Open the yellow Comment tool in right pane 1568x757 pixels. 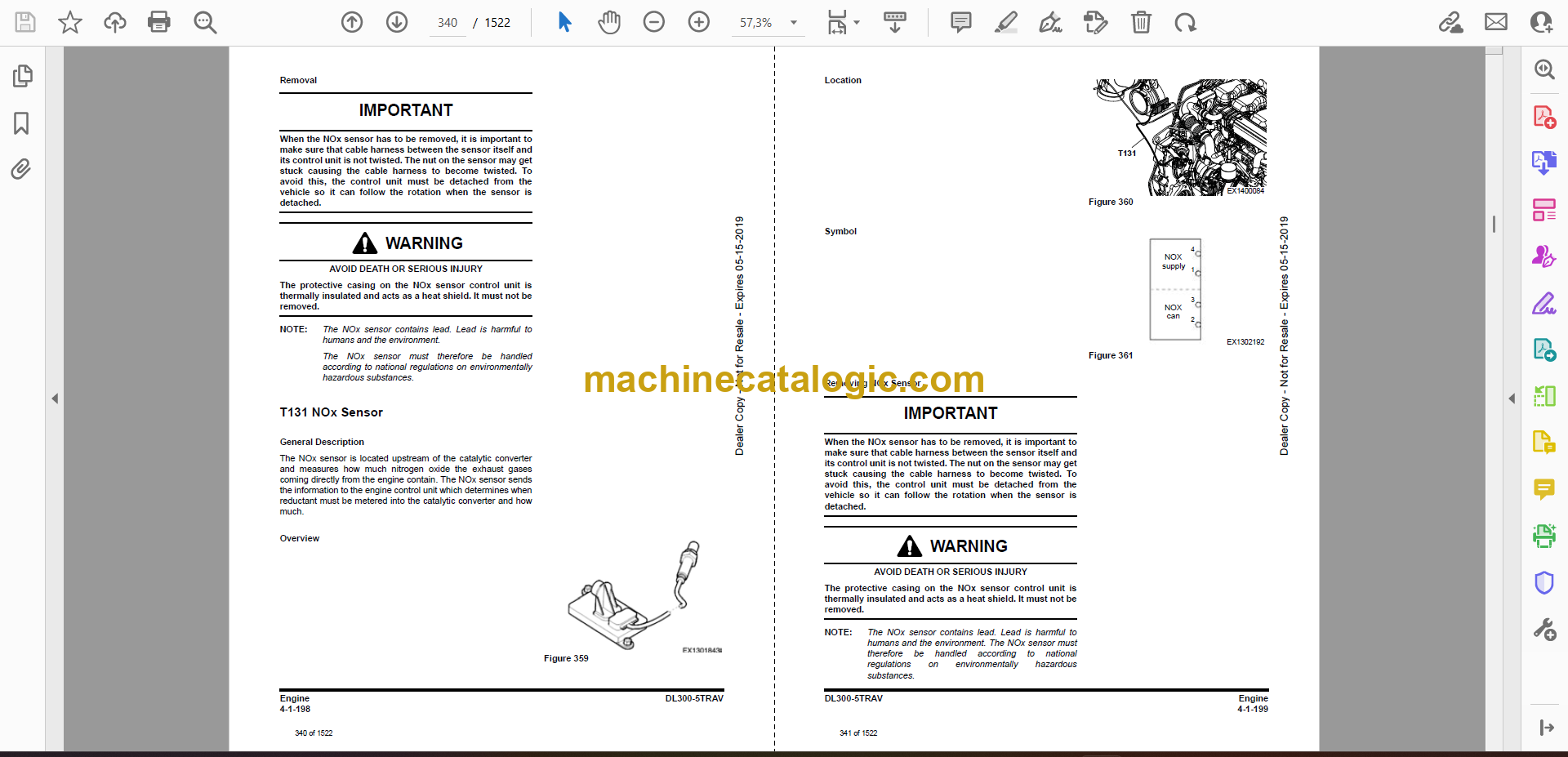tap(1544, 489)
